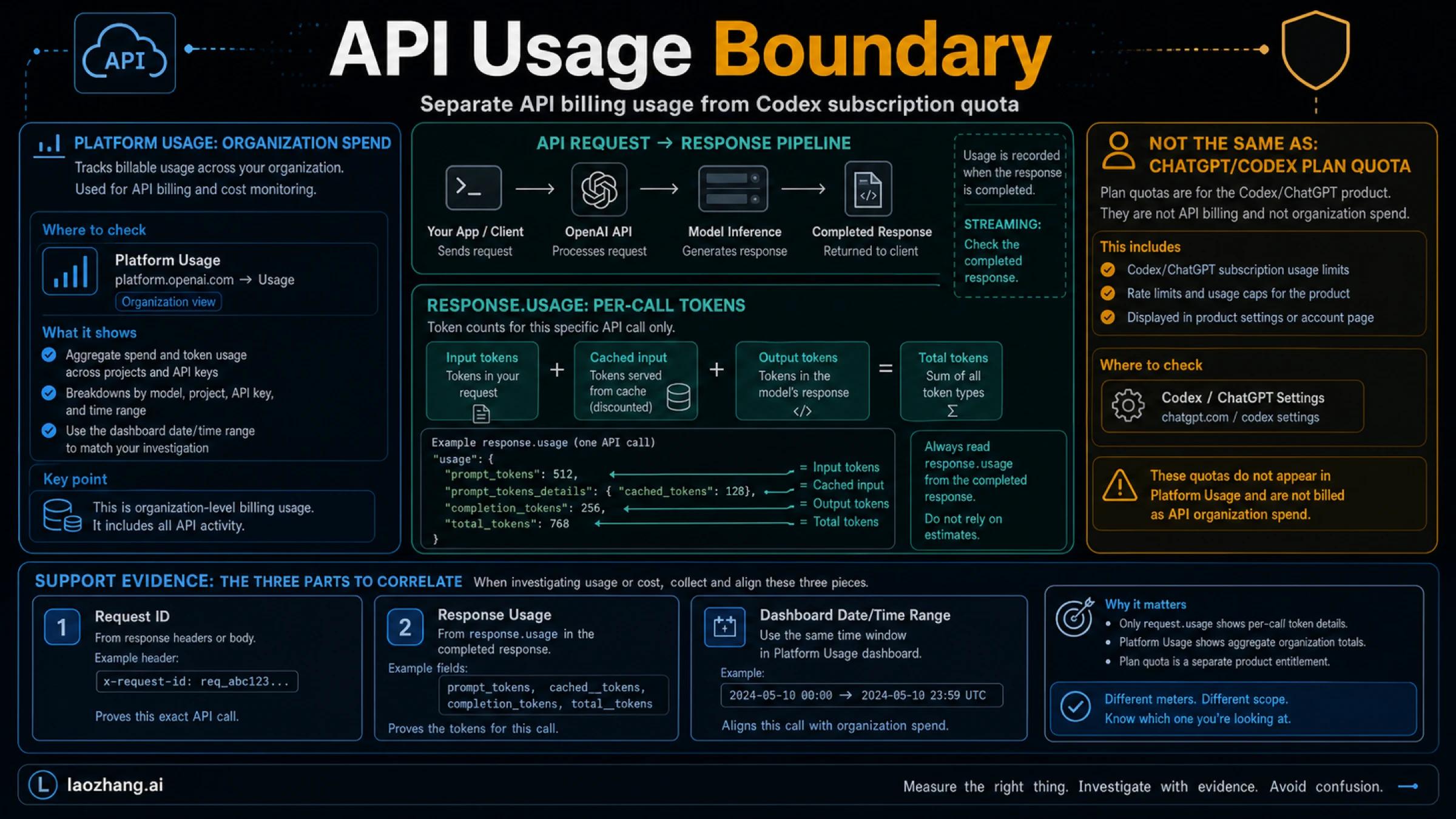Viewport: 1456px width, 819px height.
Task: Click the Why it matters heading
Action: (x=1145, y=604)
